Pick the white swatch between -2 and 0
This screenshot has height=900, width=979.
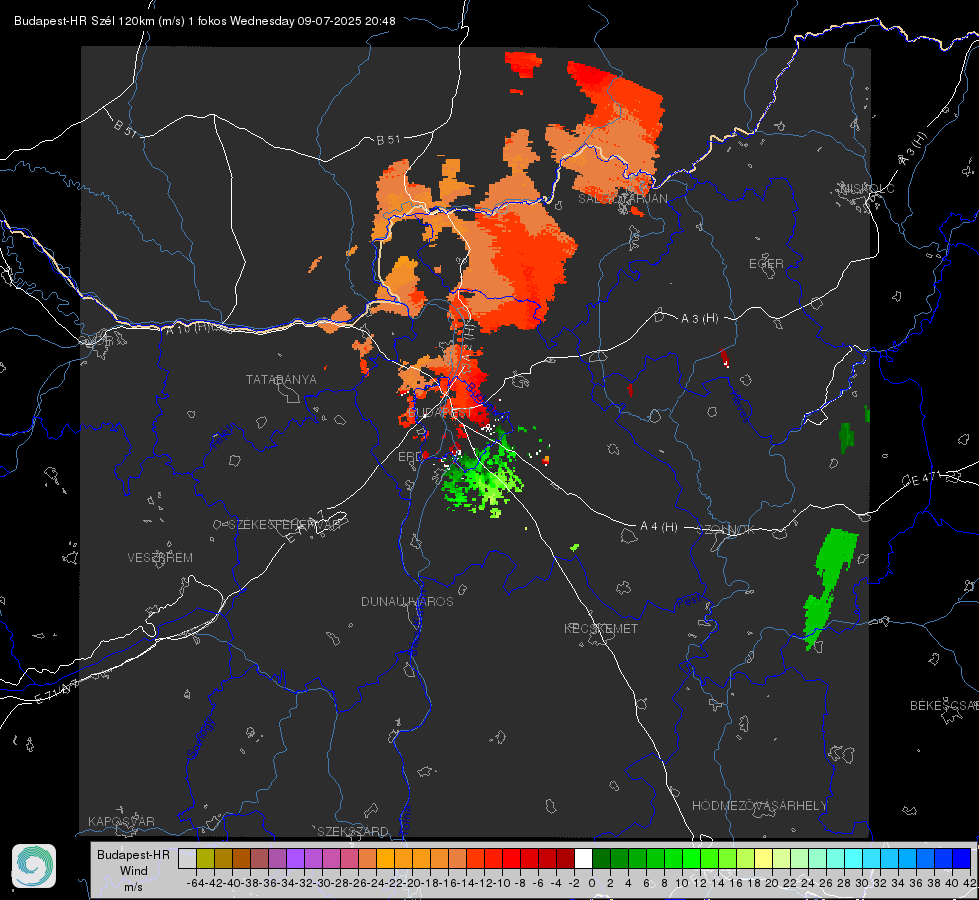click(x=583, y=858)
